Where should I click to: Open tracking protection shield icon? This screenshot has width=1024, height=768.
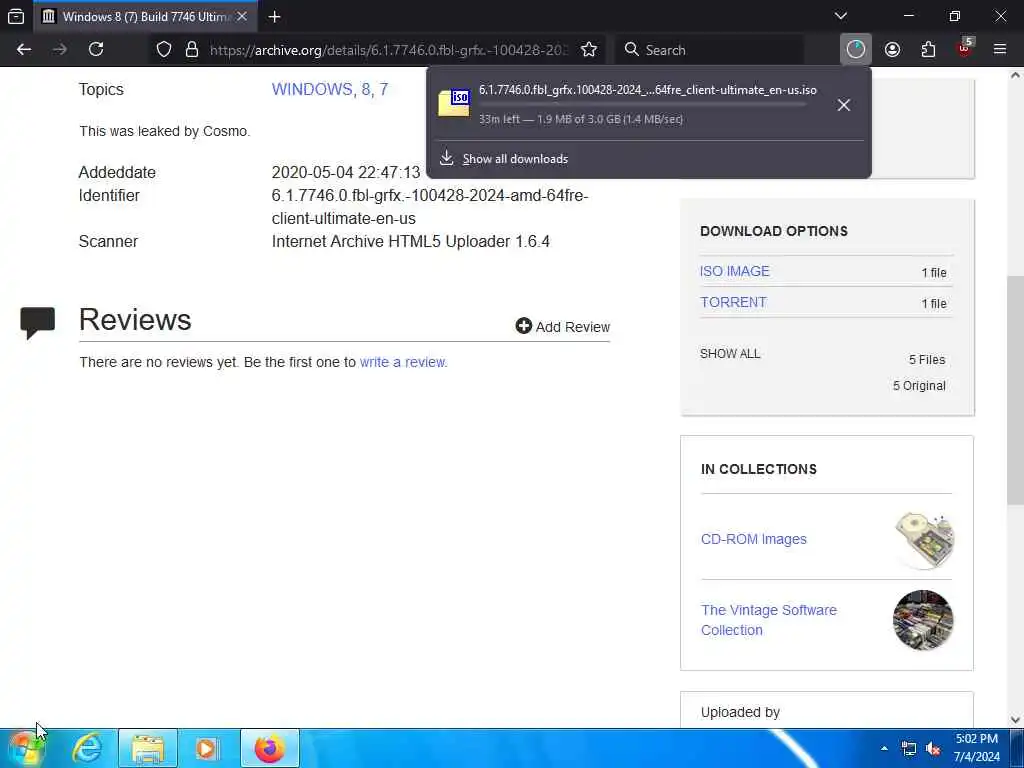pyautogui.click(x=164, y=50)
